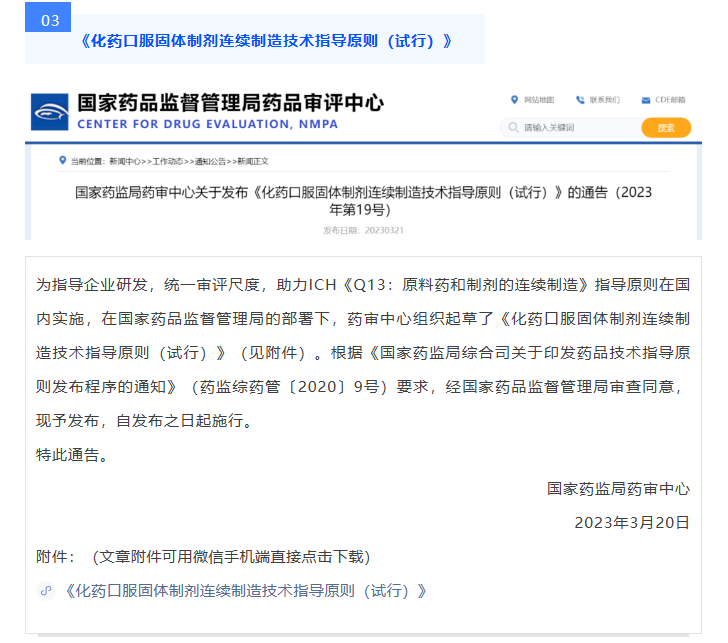Image resolution: width=728 pixels, height=643 pixels.
Task: Go to 工作动态 in the breadcrumb
Action: click(167, 161)
